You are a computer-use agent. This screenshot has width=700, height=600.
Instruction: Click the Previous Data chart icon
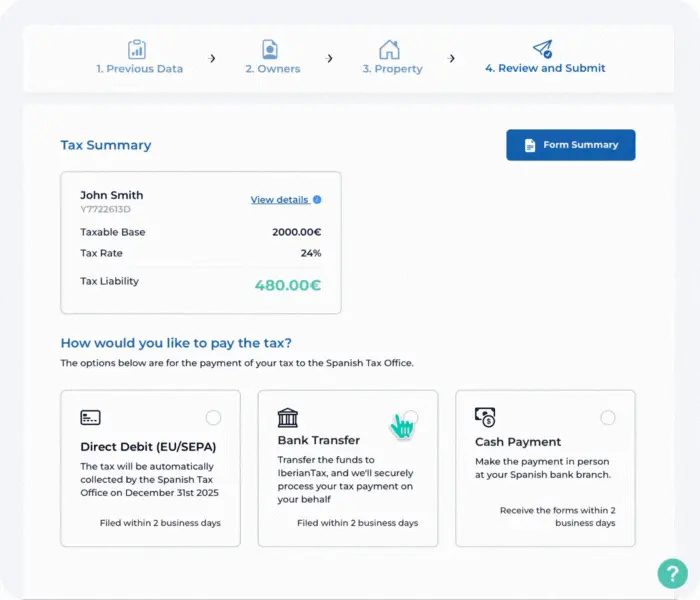coord(137,49)
